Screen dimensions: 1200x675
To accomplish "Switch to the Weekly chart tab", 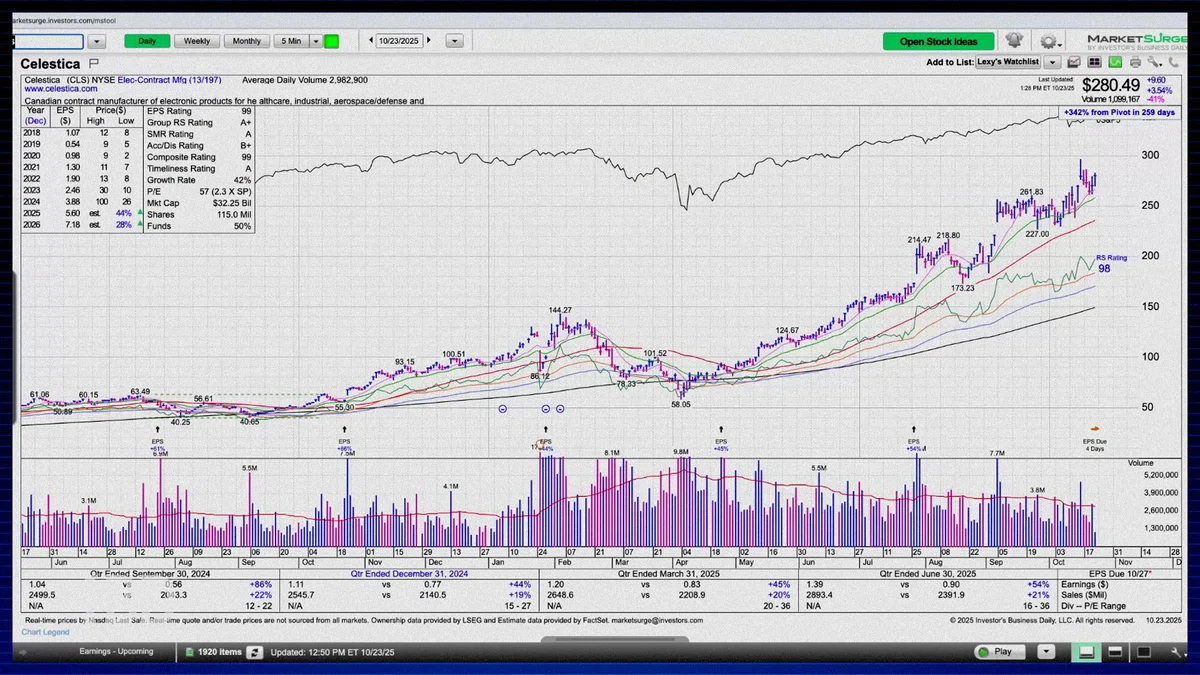I will [197, 41].
